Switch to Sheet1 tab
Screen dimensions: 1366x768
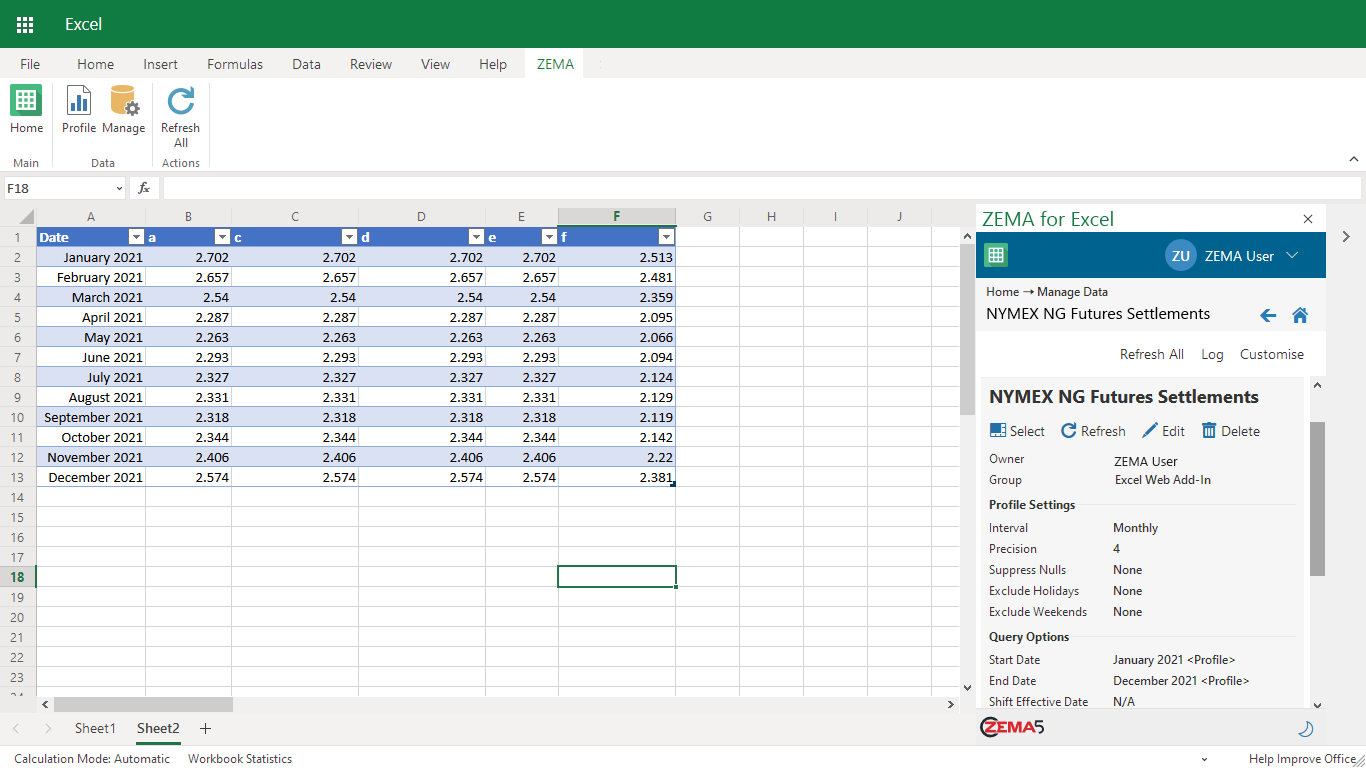pos(95,728)
